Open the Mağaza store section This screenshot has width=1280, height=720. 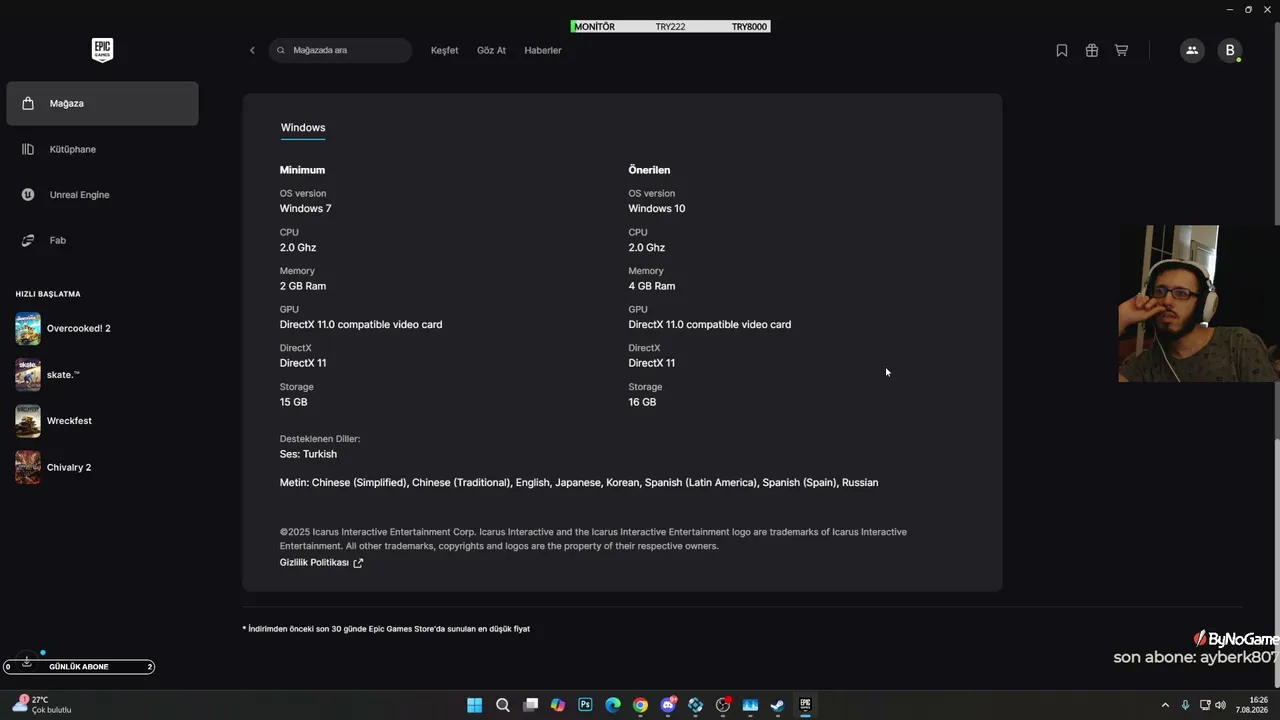click(x=102, y=103)
